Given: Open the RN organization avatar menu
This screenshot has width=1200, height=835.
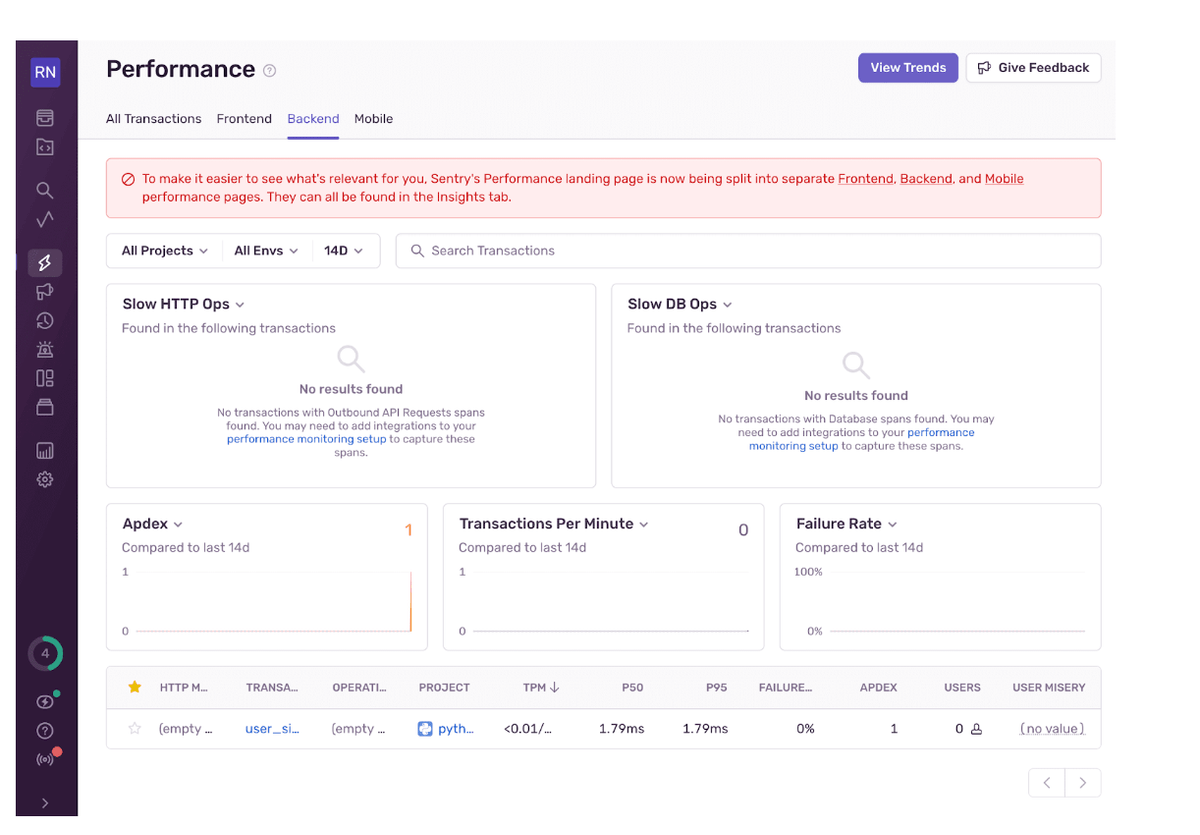Looking at the screenshot, I should (45, 72).
